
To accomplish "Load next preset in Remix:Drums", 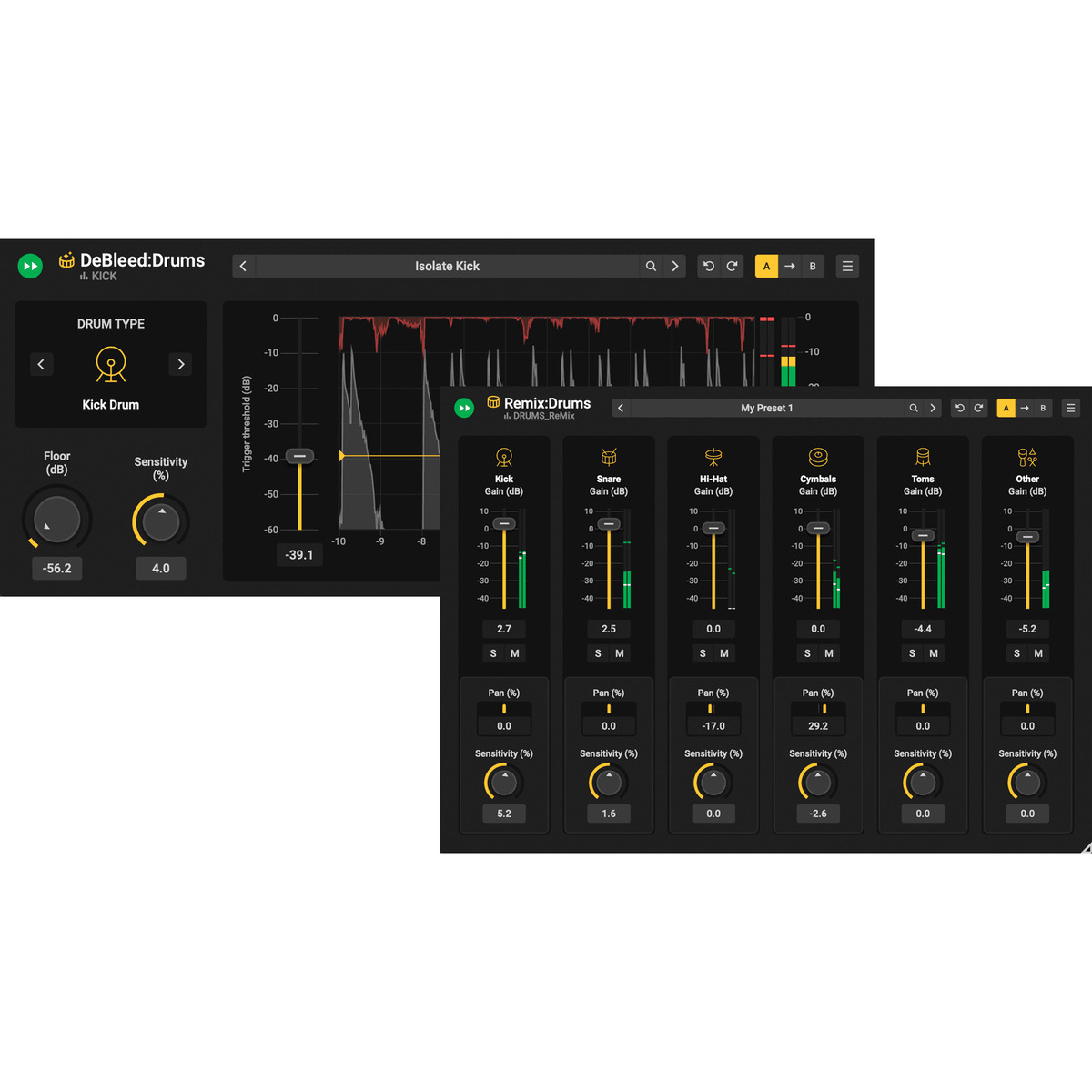I will 934,408.
